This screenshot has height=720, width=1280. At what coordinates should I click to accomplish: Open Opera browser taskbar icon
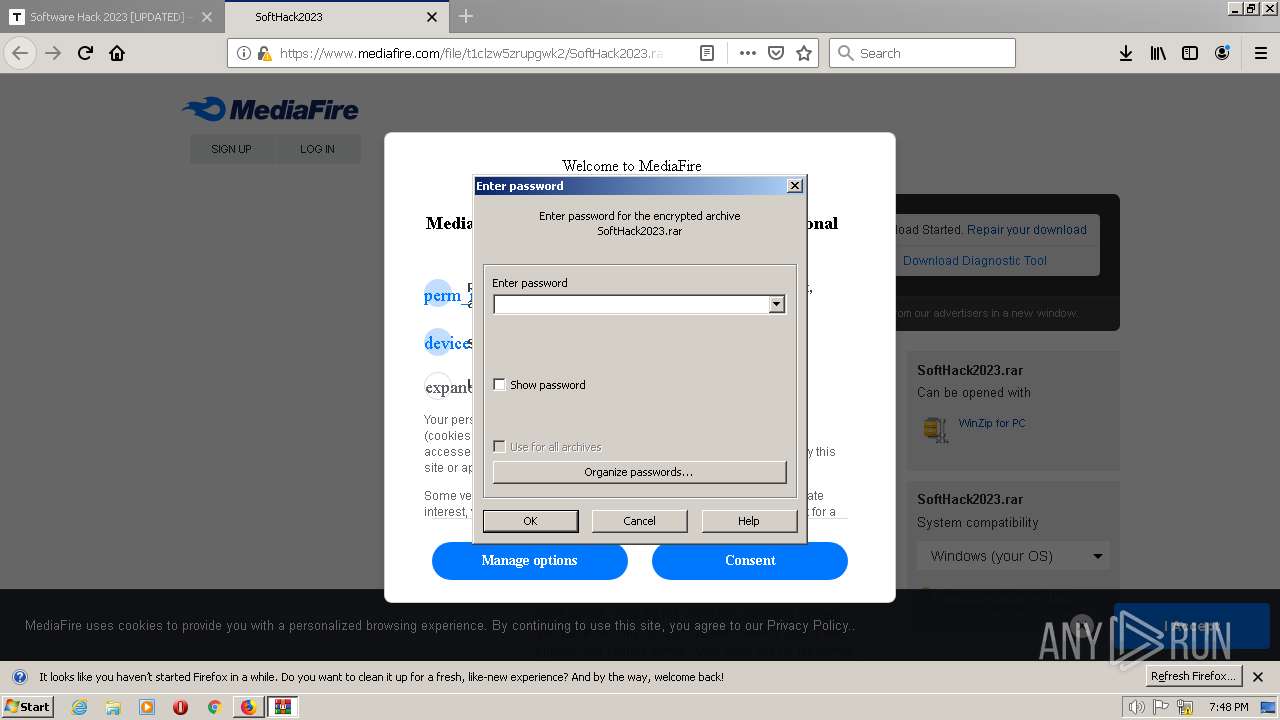pos(180,707)
